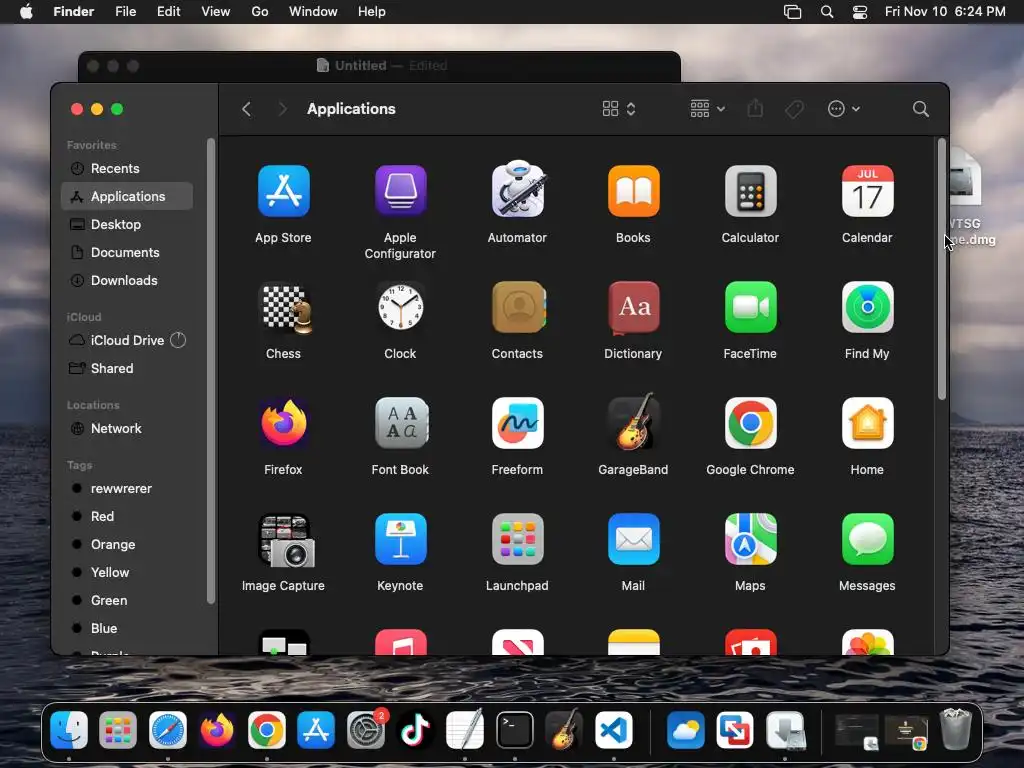This screenshot has width=1024, height=768.
Task: Select the Orange tag in sidebar
Action: [127, 545]
